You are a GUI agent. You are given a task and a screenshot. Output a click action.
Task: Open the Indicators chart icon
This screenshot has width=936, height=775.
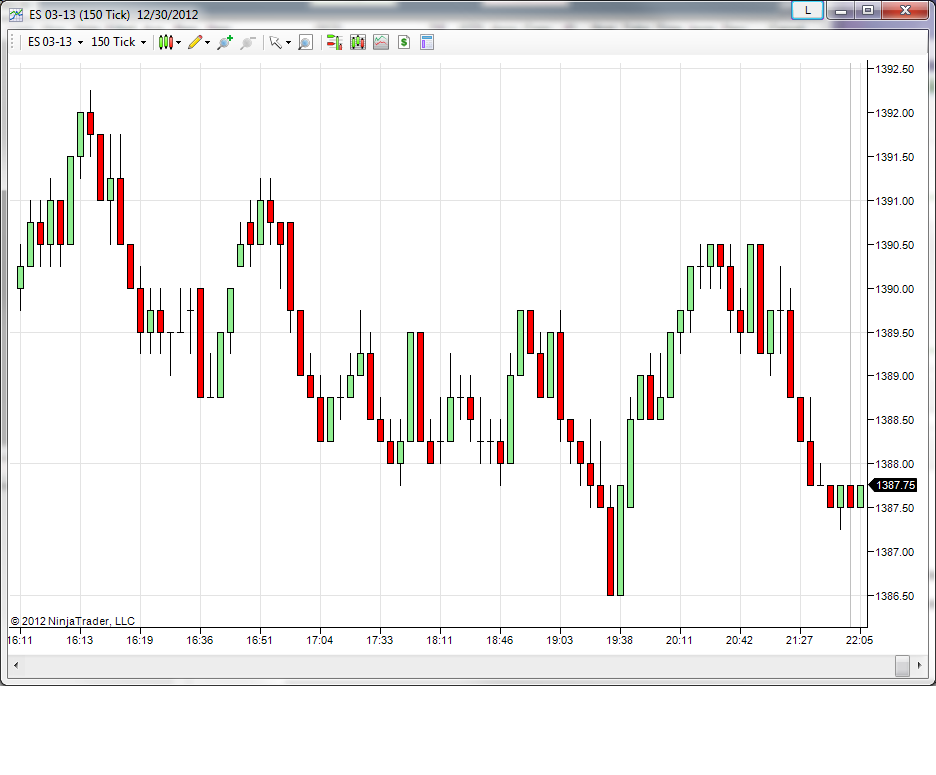381,42
